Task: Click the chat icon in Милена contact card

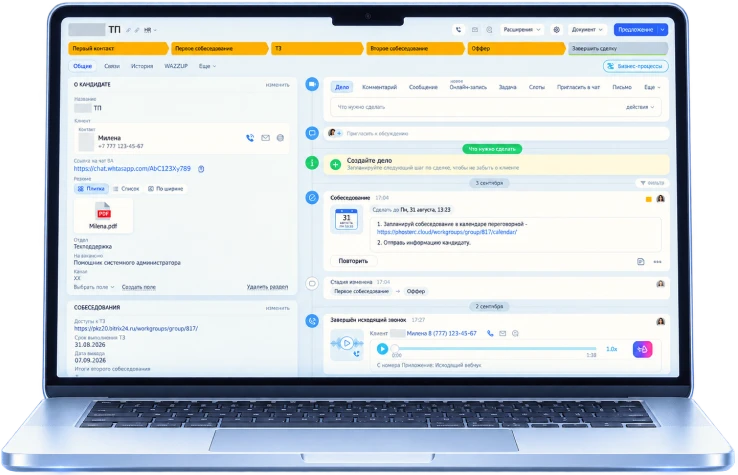Action: [280, 138]
